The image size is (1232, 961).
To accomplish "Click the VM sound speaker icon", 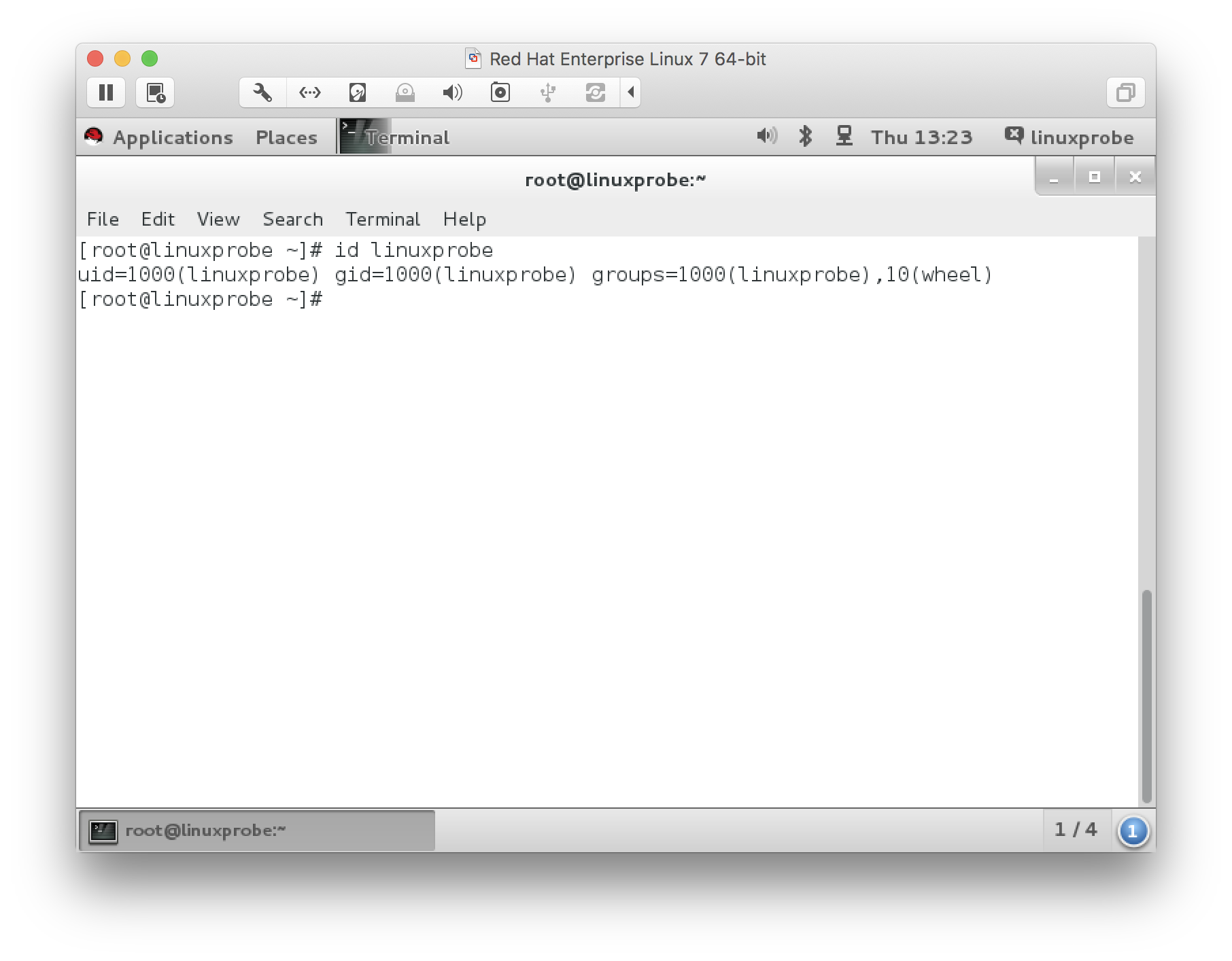I will click(x=453, y=92).
